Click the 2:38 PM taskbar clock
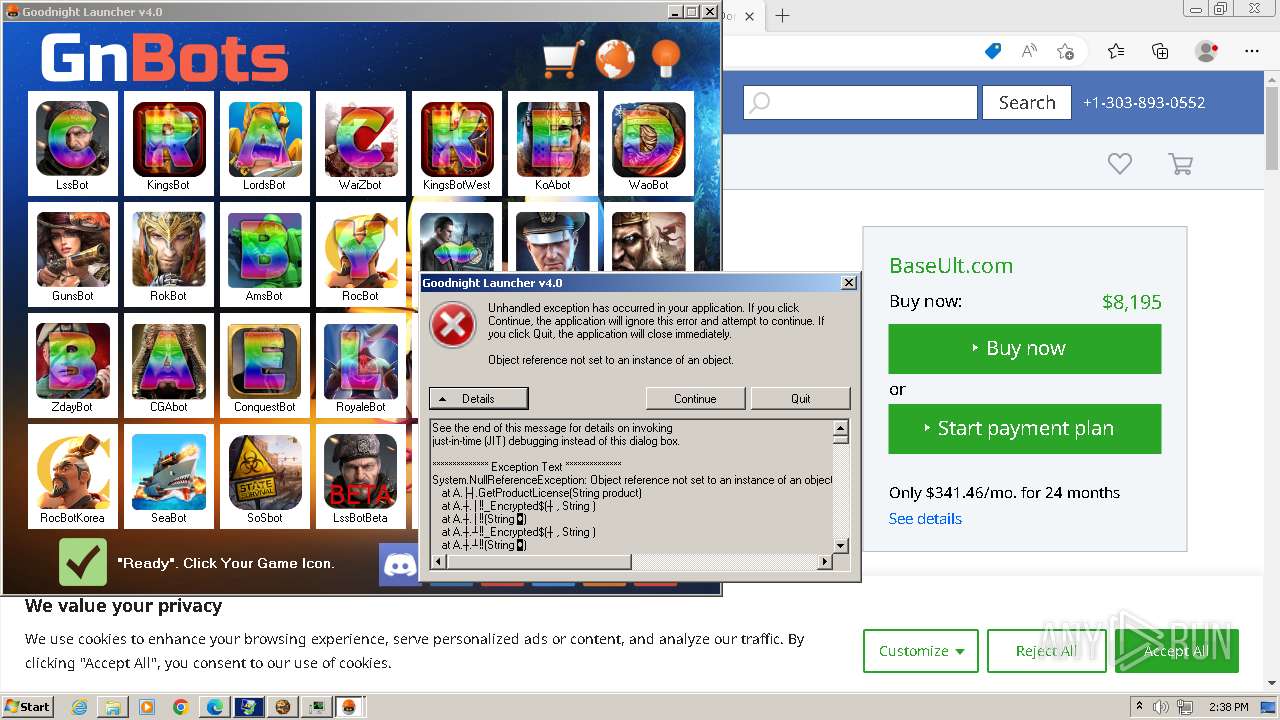This screenshot has height=720, width=1280. click(1228, 707)
